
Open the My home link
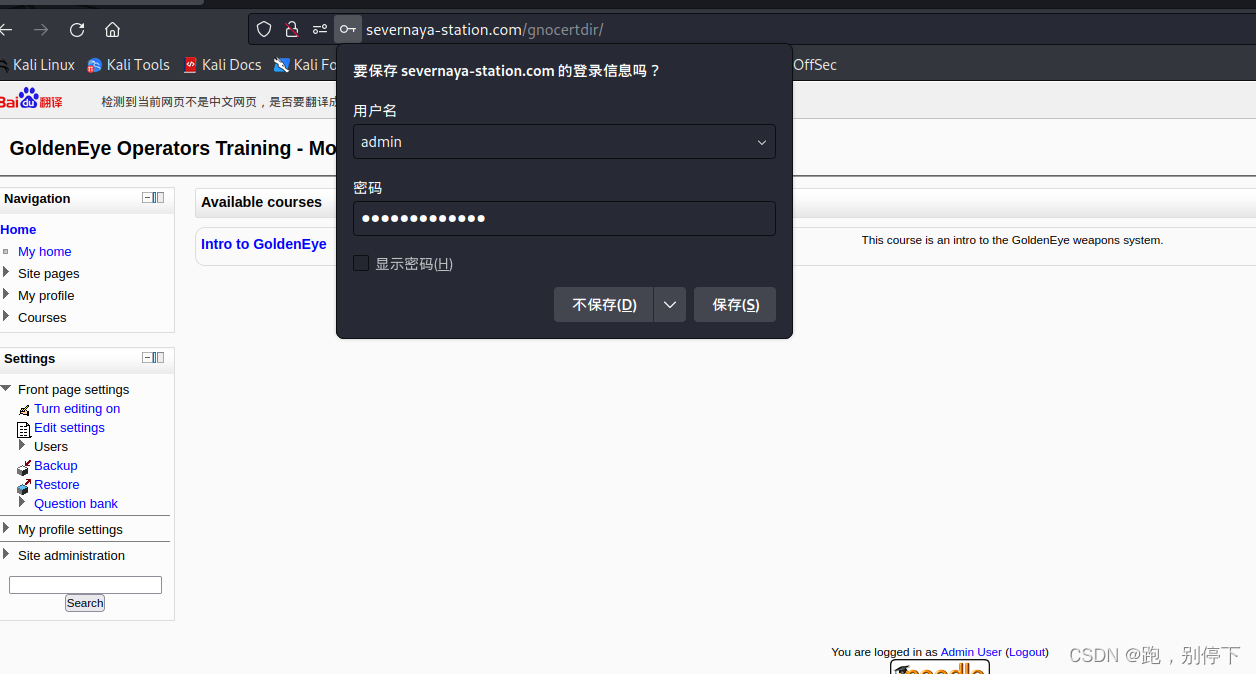click(44, 252)
